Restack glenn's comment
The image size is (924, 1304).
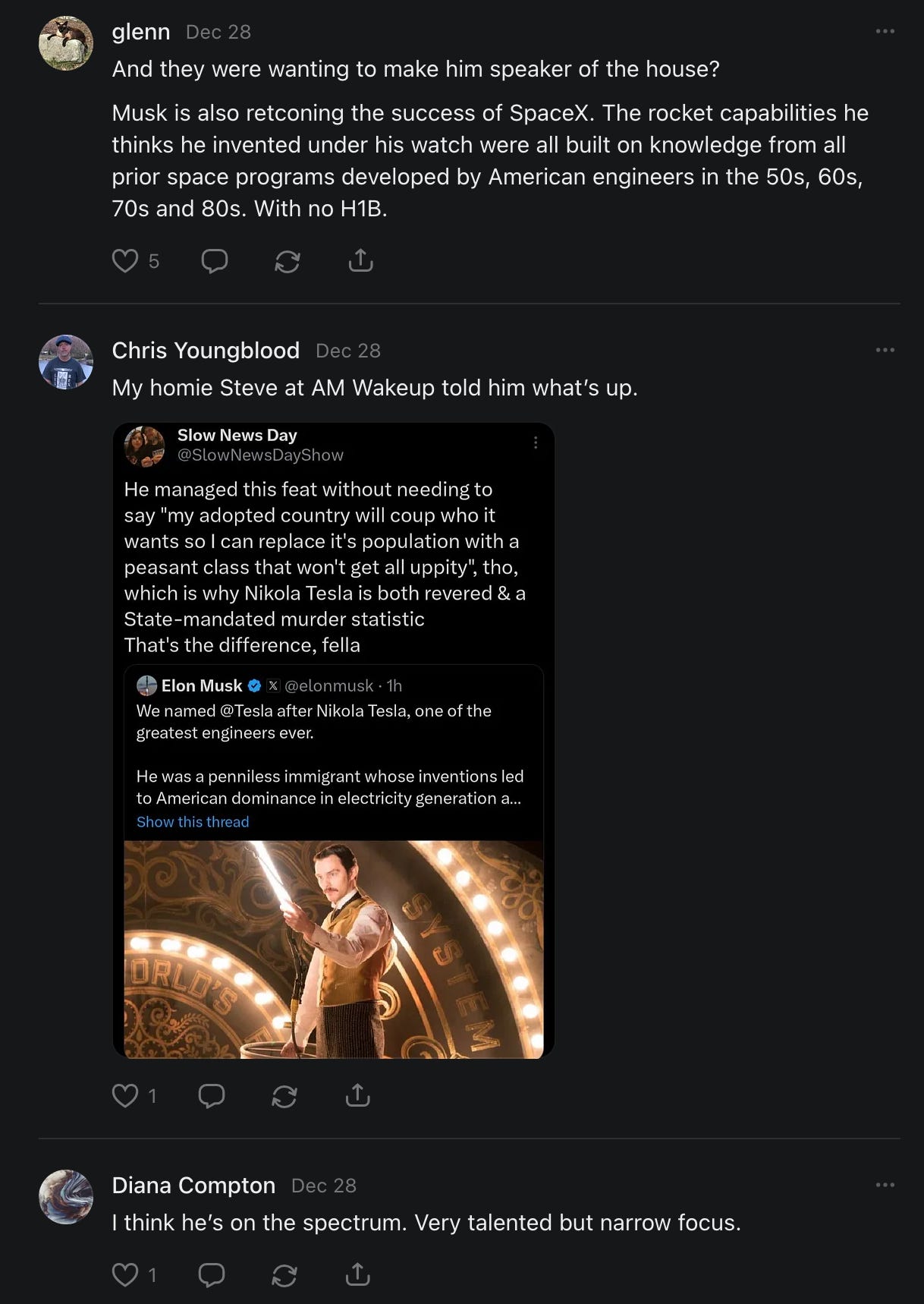point(288,261)
